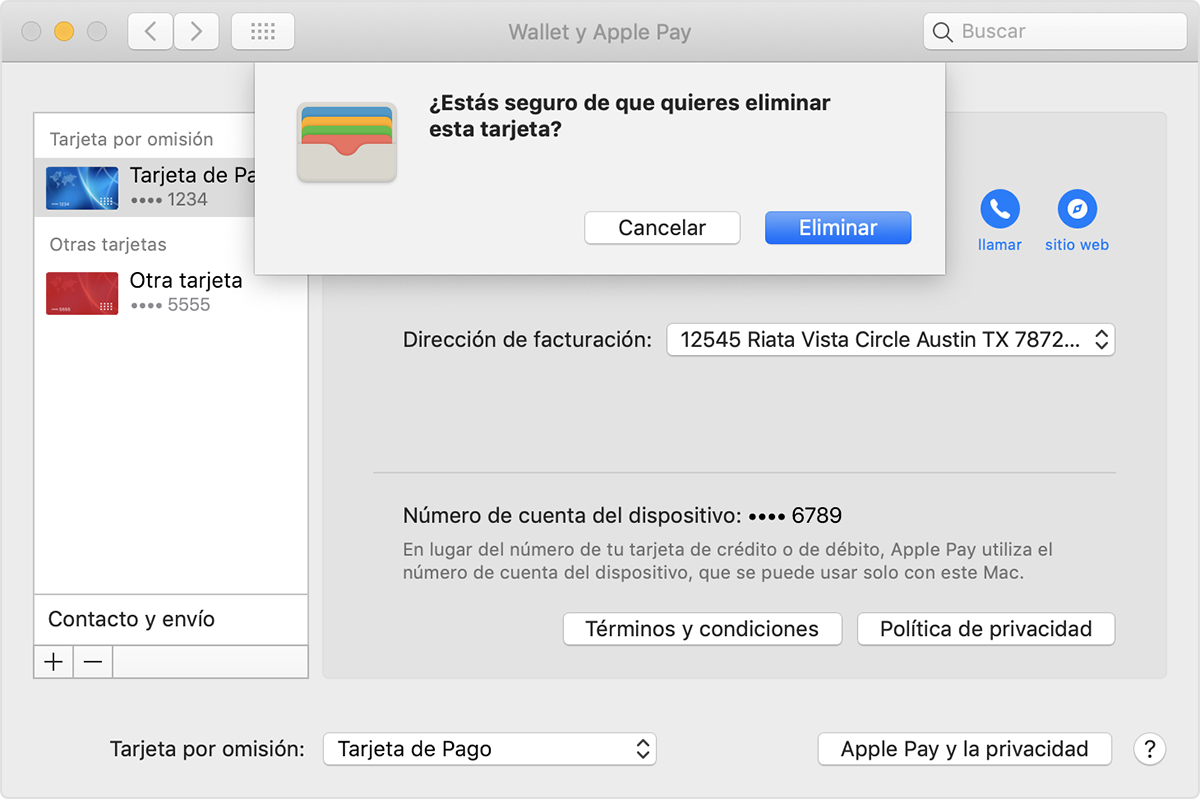Open Términos y condiciones
Viewport: 1200px width, 800px height.
click(x=702, y=629)
